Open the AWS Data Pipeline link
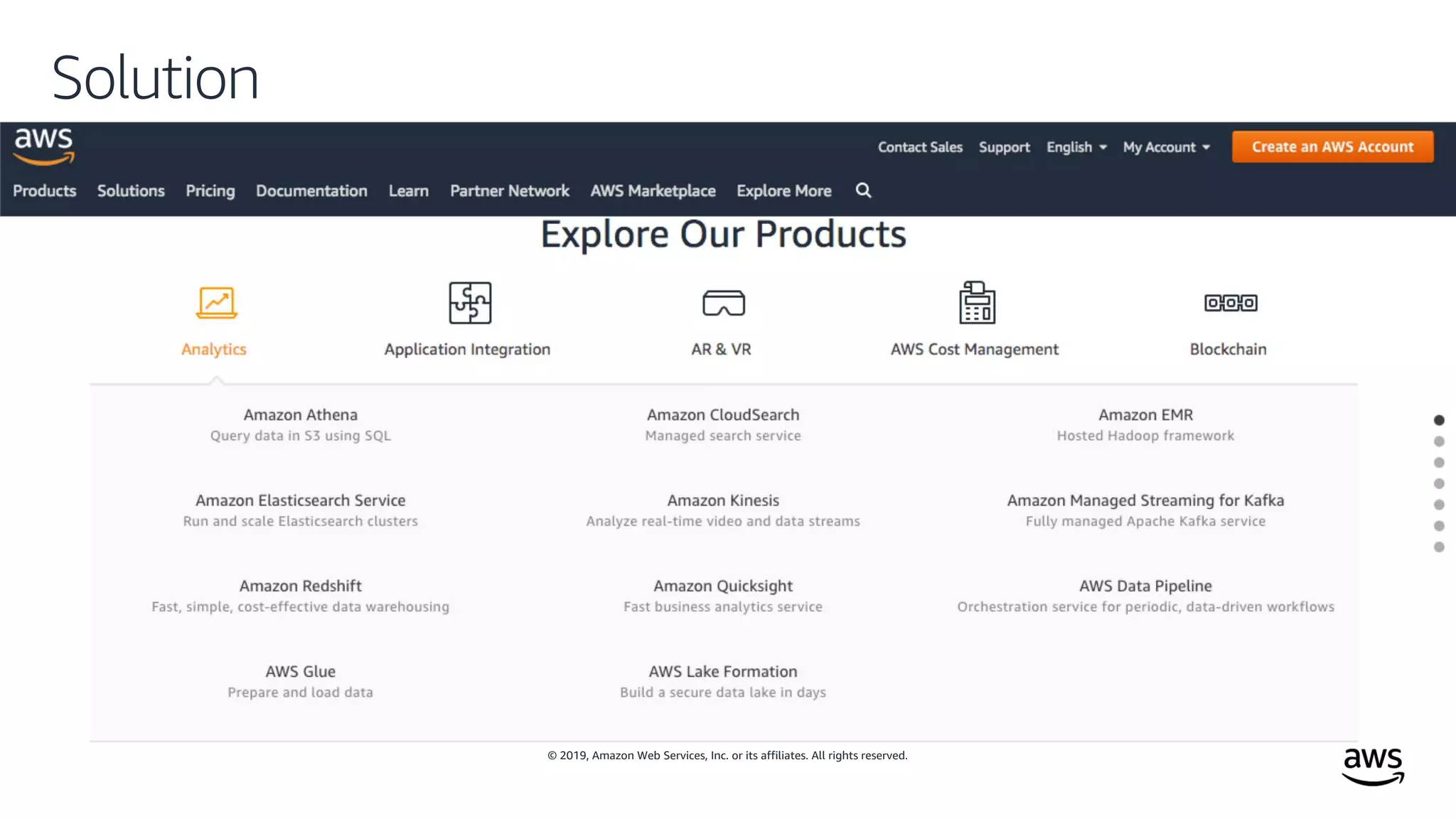 click(1145, 586)
